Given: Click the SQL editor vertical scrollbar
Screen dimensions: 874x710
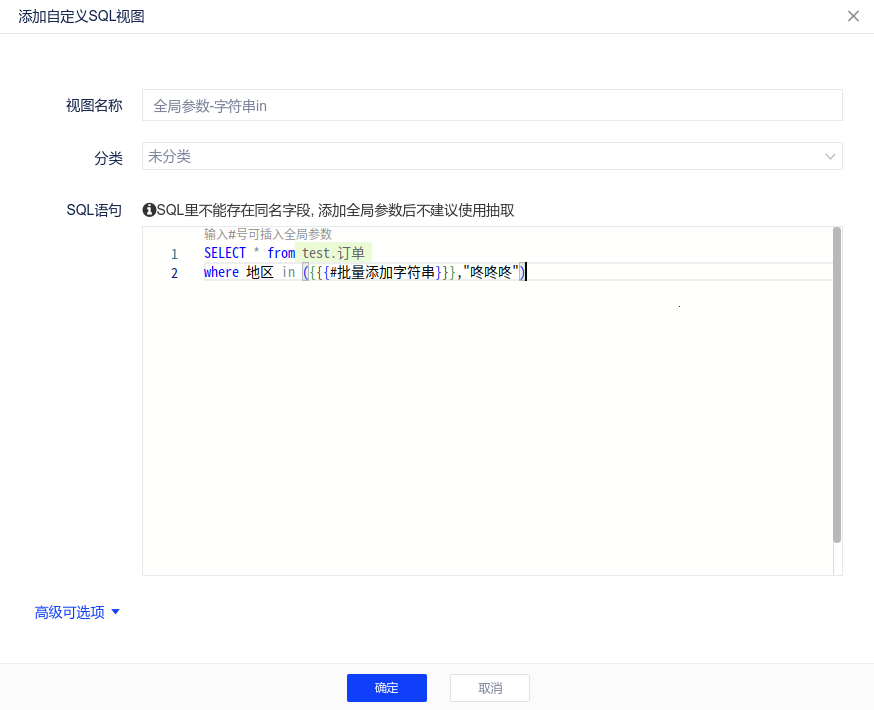Looking at the screenshot, I should click(837, 390).
